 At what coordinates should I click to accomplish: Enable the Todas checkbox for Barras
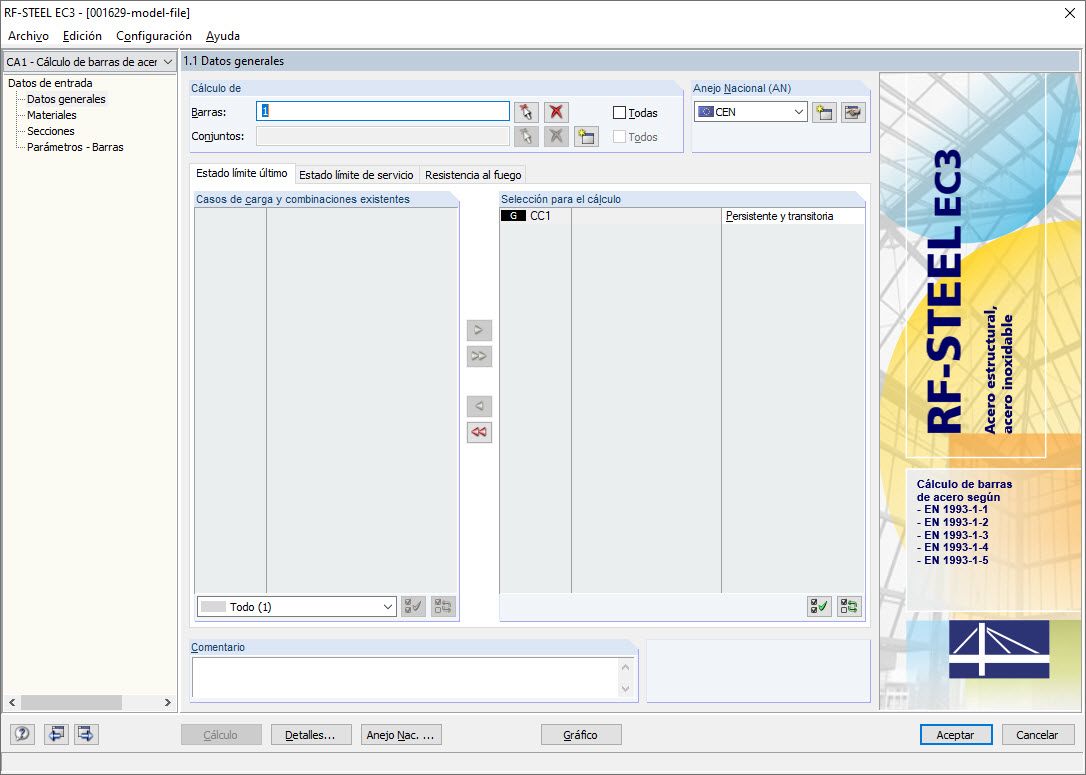coord(619,113)
